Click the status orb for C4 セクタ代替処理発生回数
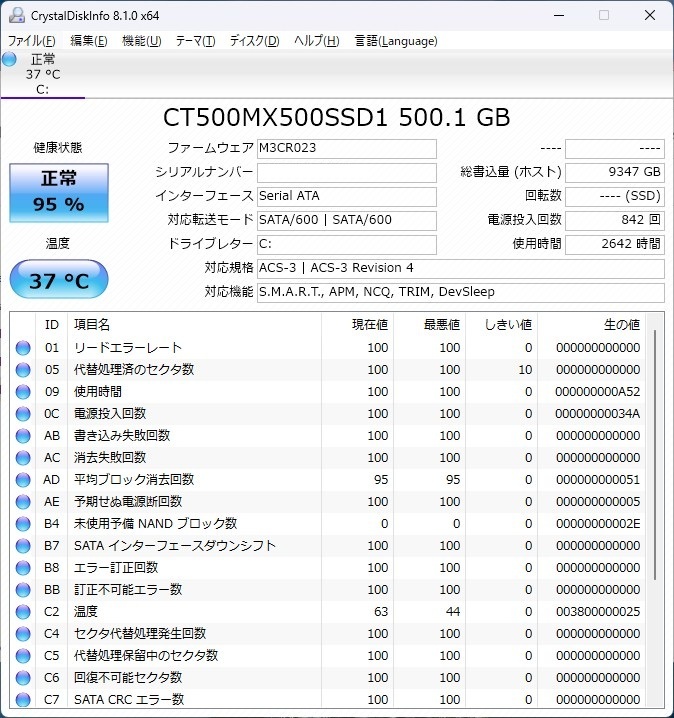 pos(23,634)
